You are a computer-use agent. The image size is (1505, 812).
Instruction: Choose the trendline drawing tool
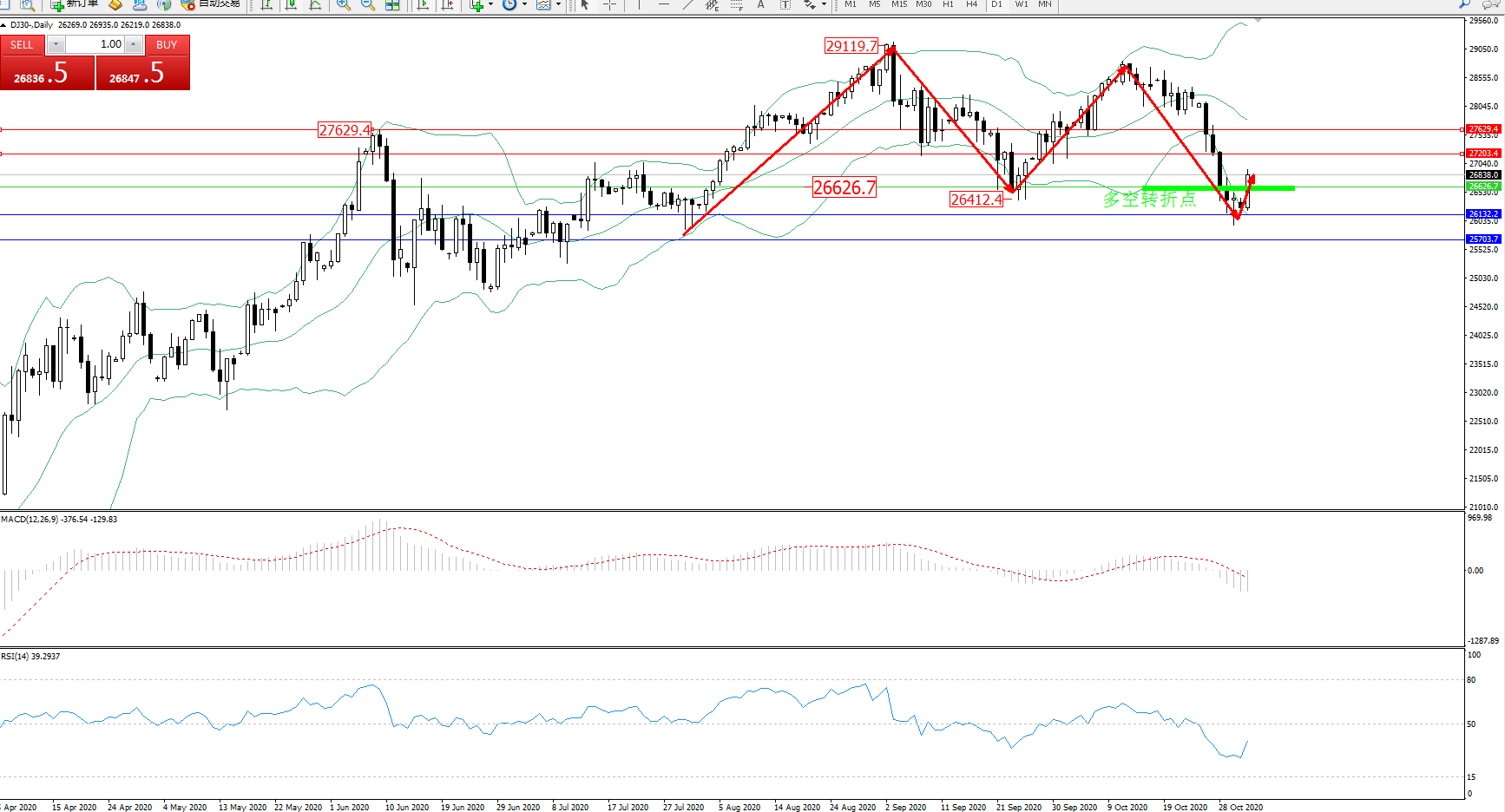[687, 4]
